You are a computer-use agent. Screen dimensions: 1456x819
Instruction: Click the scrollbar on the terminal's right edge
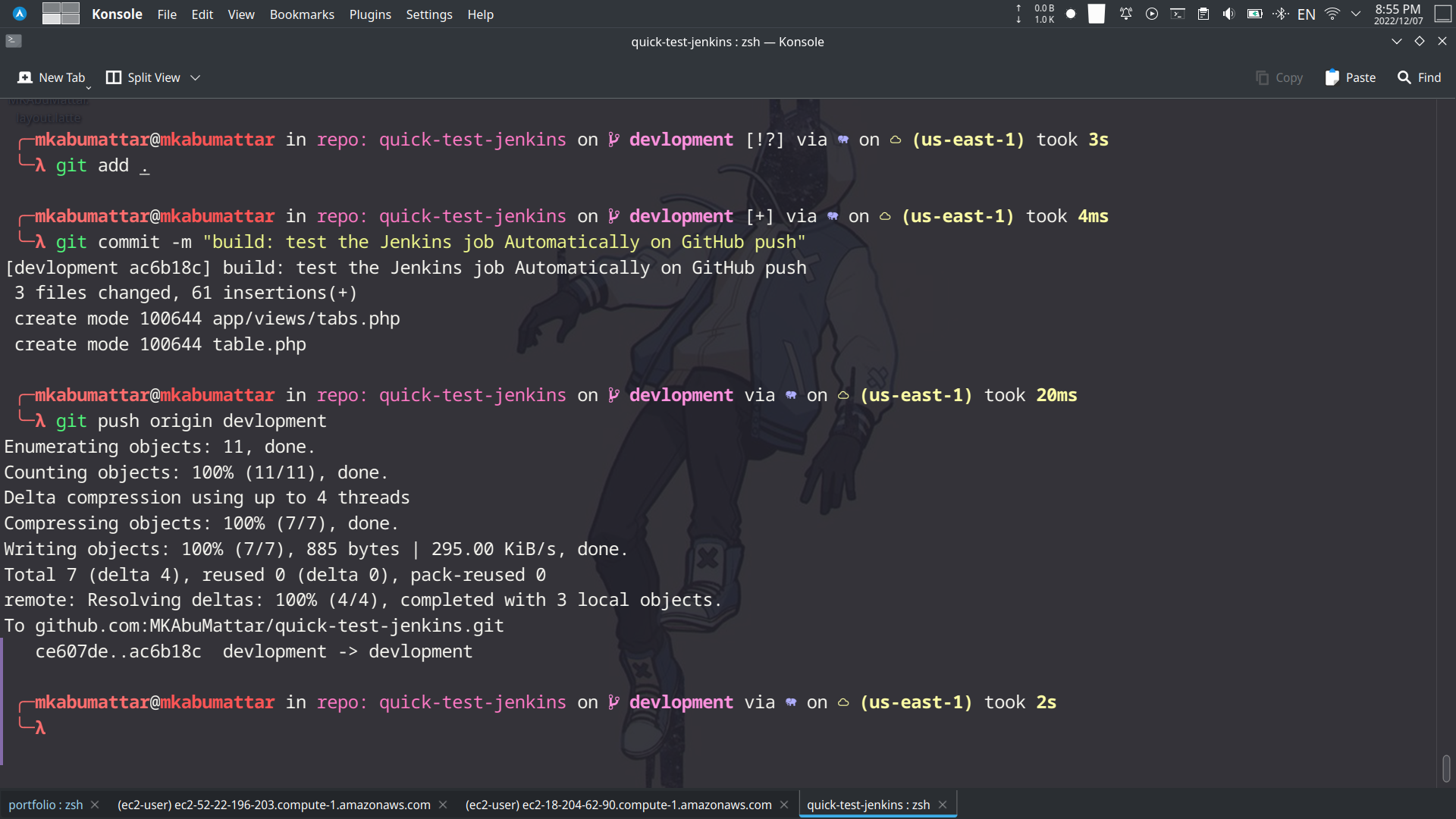click(x=1447, y=769)
